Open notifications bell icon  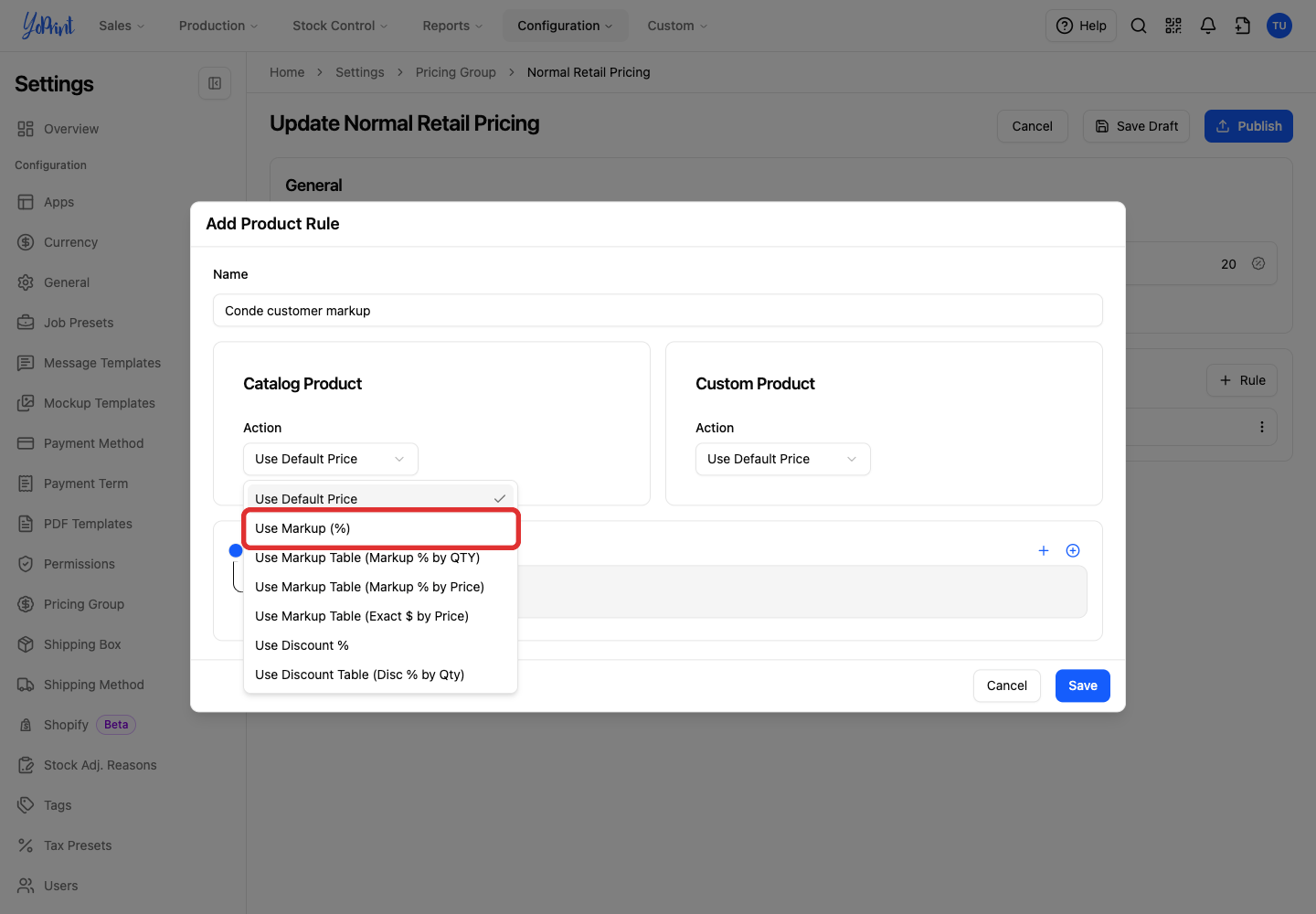(x=1208, y=26)
